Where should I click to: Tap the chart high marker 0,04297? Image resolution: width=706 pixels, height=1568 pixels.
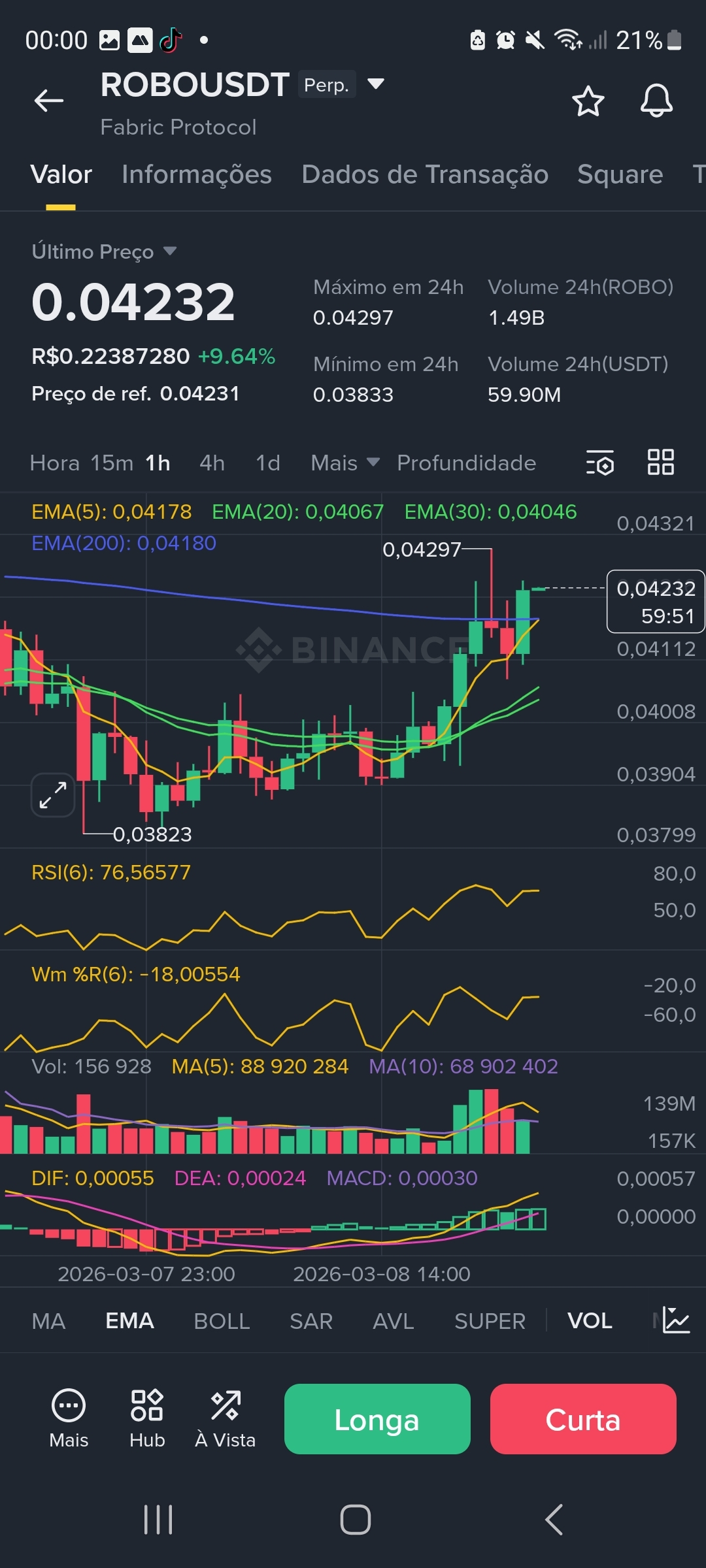pos(422,549)
